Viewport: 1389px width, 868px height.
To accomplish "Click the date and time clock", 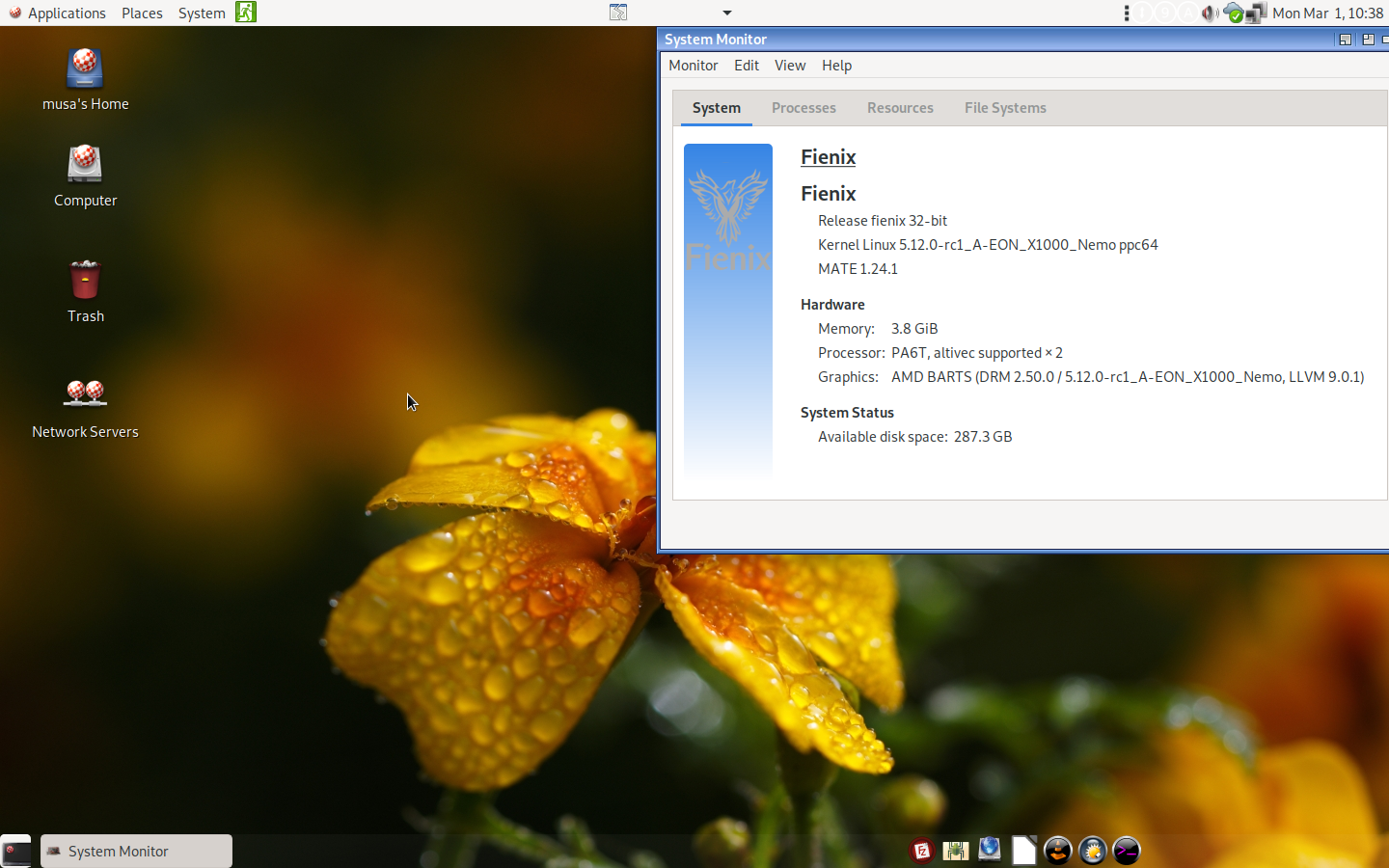I will (1327, 13).
